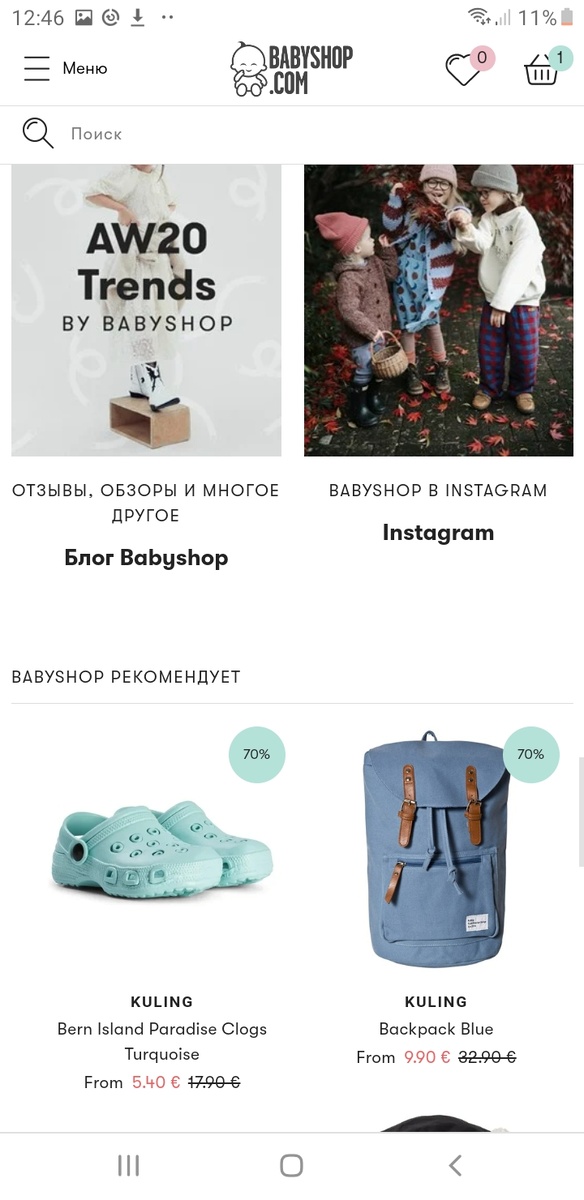Follow the Блог Babyshop link
The height and width of the screenshot is (1200, 584).
[x=146, y=558]
